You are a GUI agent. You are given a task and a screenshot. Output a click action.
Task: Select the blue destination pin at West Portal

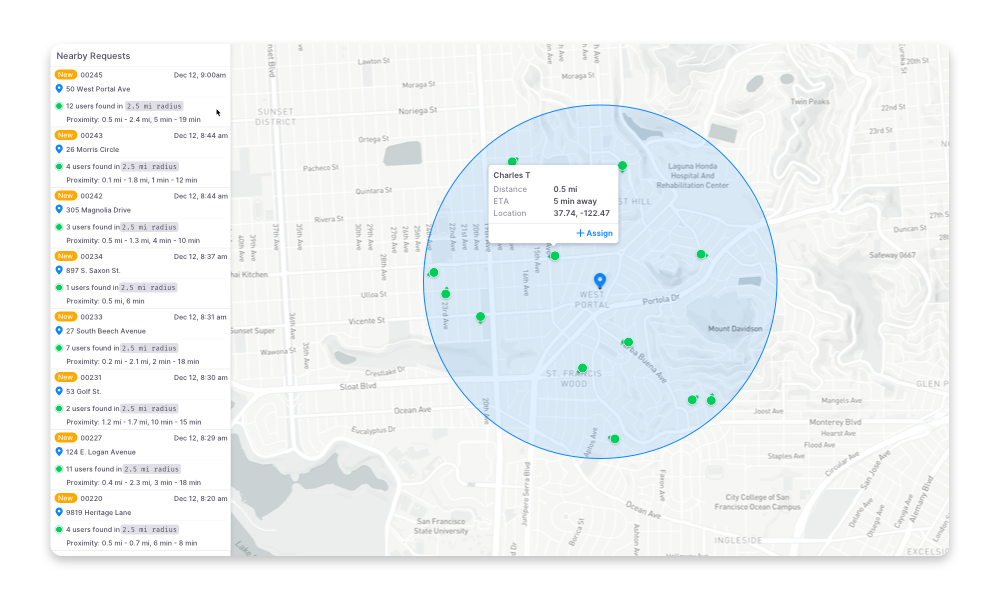click(599, 281)
